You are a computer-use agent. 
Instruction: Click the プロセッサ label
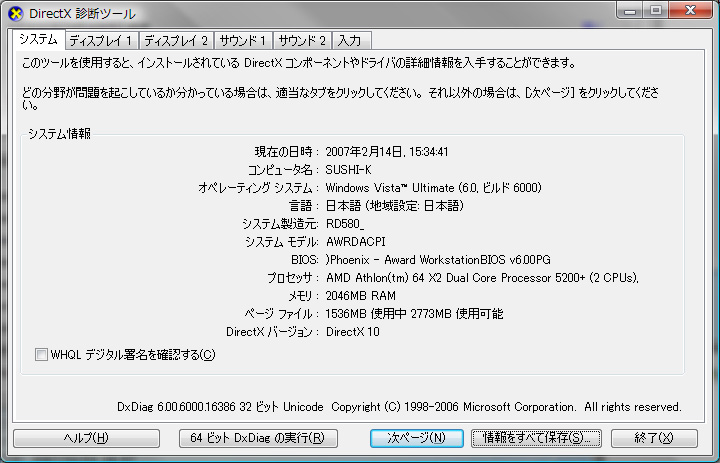pos(293,278)
